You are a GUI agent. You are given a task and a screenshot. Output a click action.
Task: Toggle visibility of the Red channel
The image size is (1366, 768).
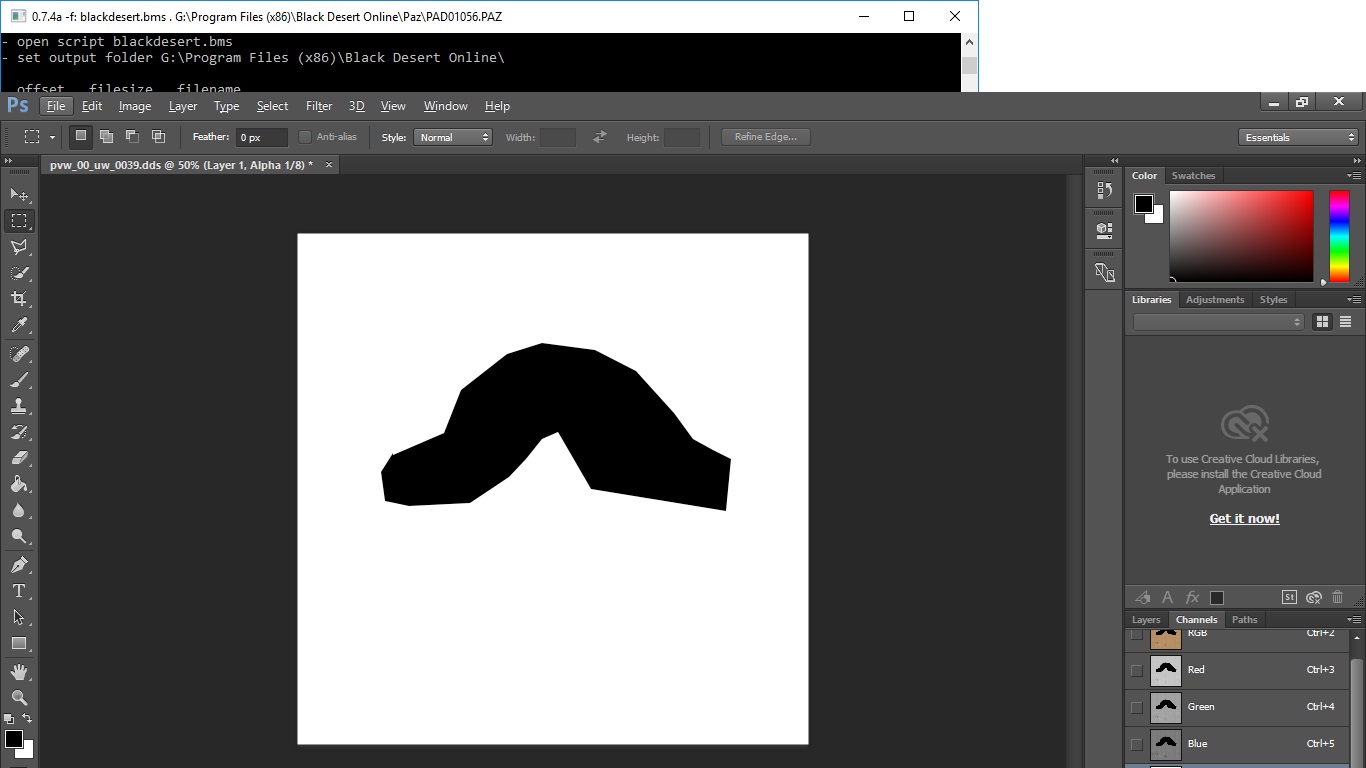[x=1136, y=670]
